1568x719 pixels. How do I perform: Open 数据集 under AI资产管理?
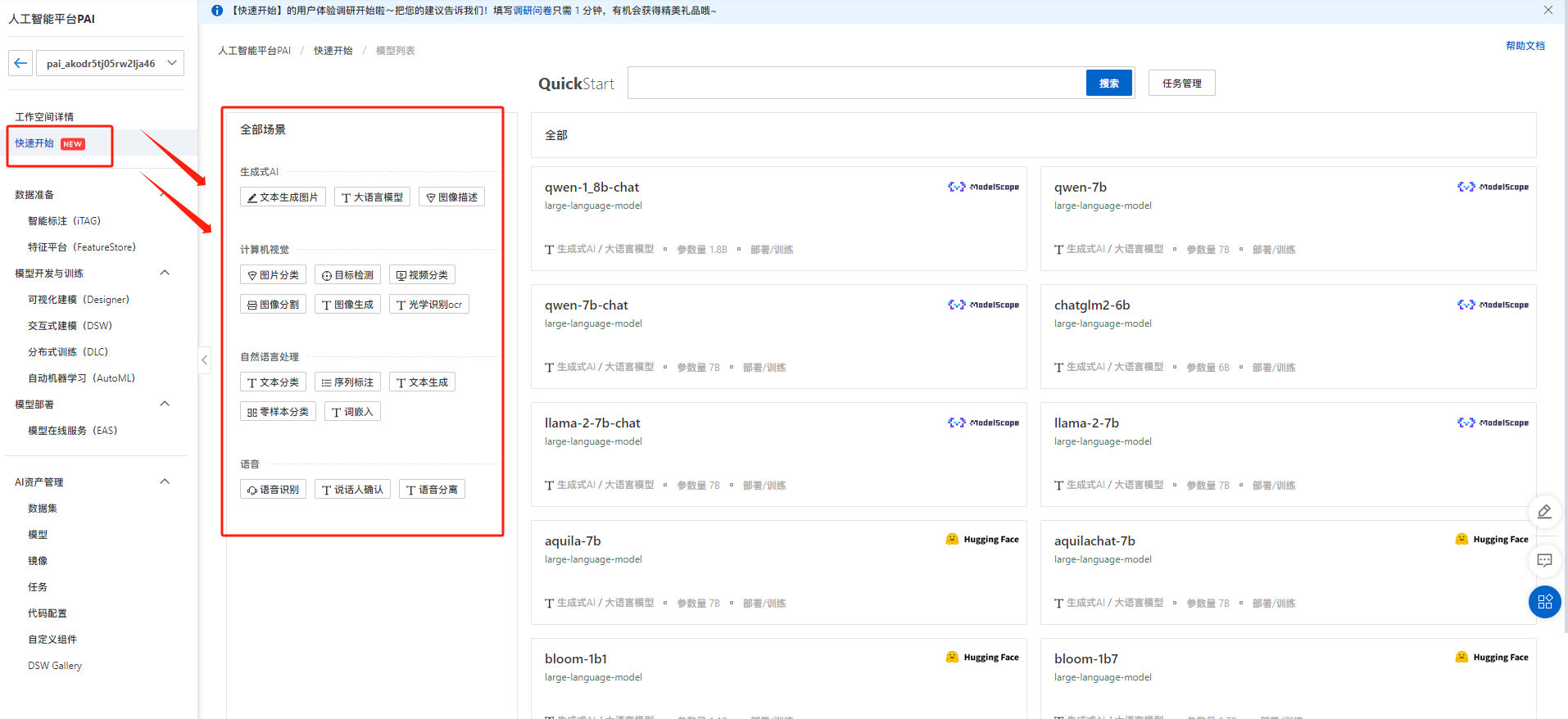coord(43,509)
